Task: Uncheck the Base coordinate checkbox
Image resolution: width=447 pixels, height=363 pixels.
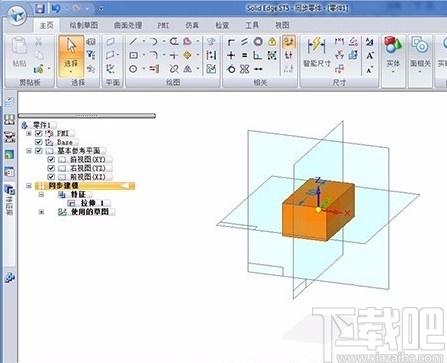Action: pos(39,142)
